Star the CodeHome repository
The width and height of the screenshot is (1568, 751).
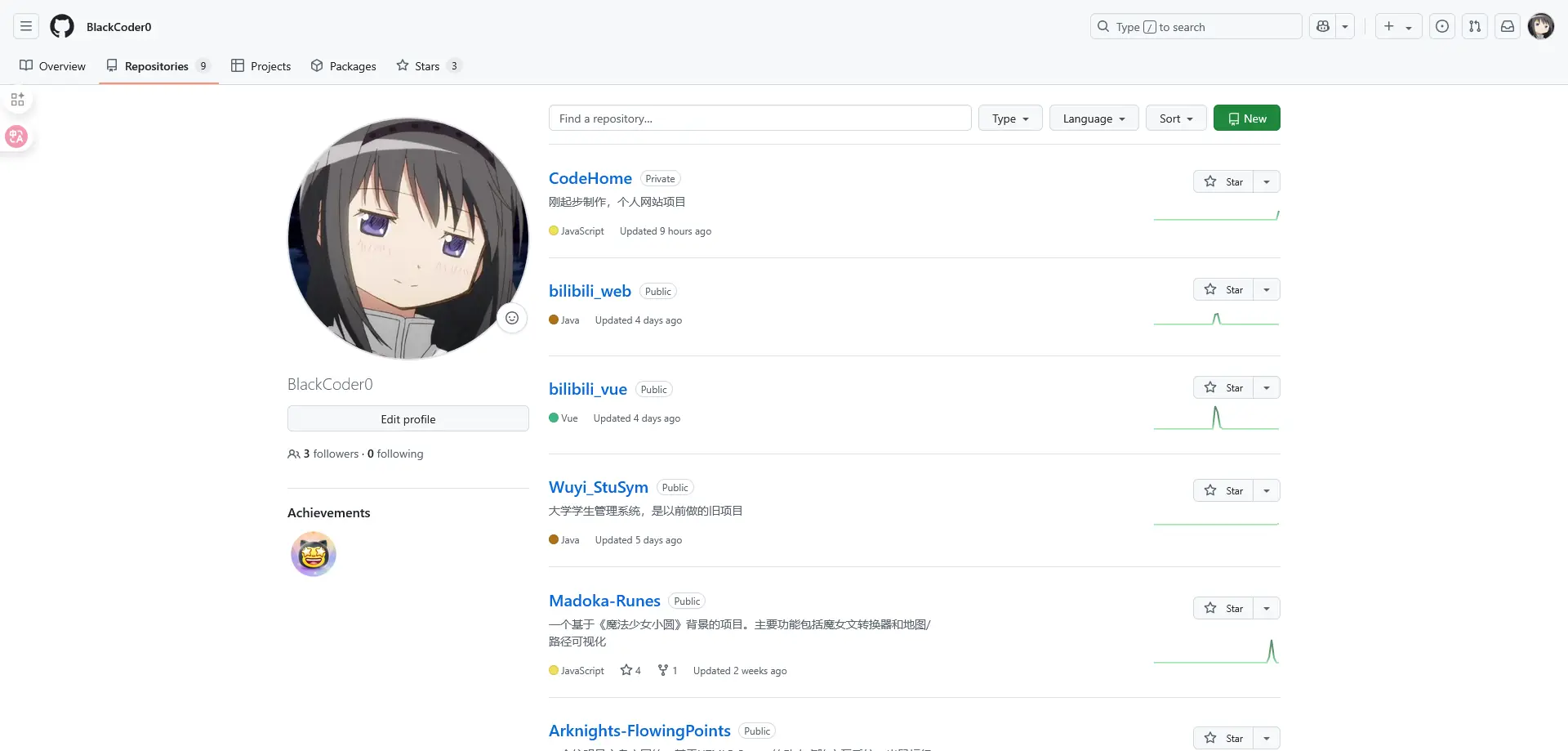pyautogui.click(x=1225, y=181)
